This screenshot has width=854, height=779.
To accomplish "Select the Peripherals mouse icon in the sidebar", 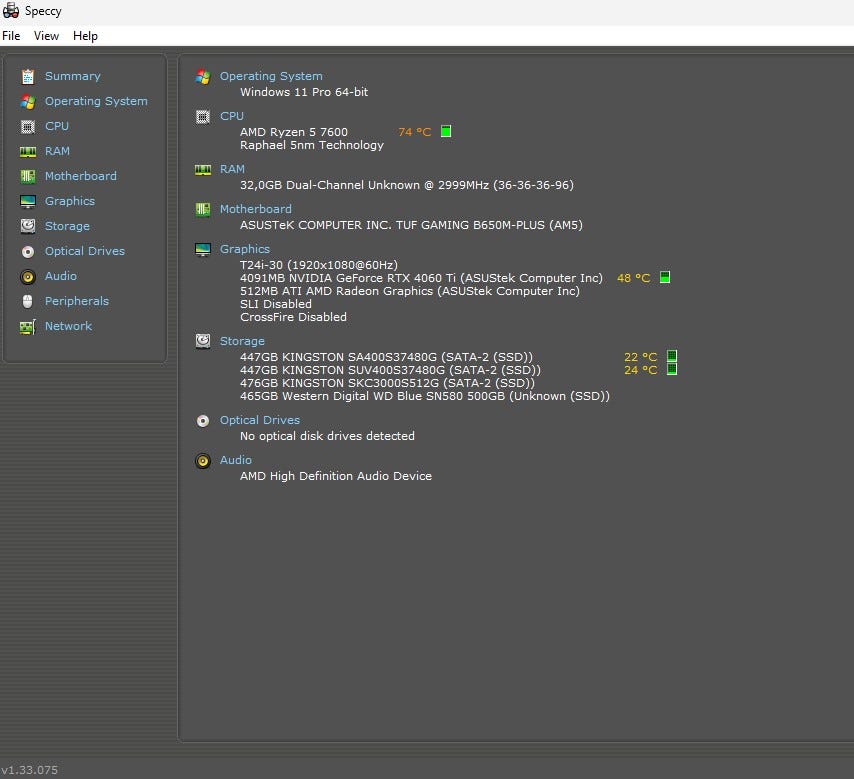I will (x=27, y=301).
